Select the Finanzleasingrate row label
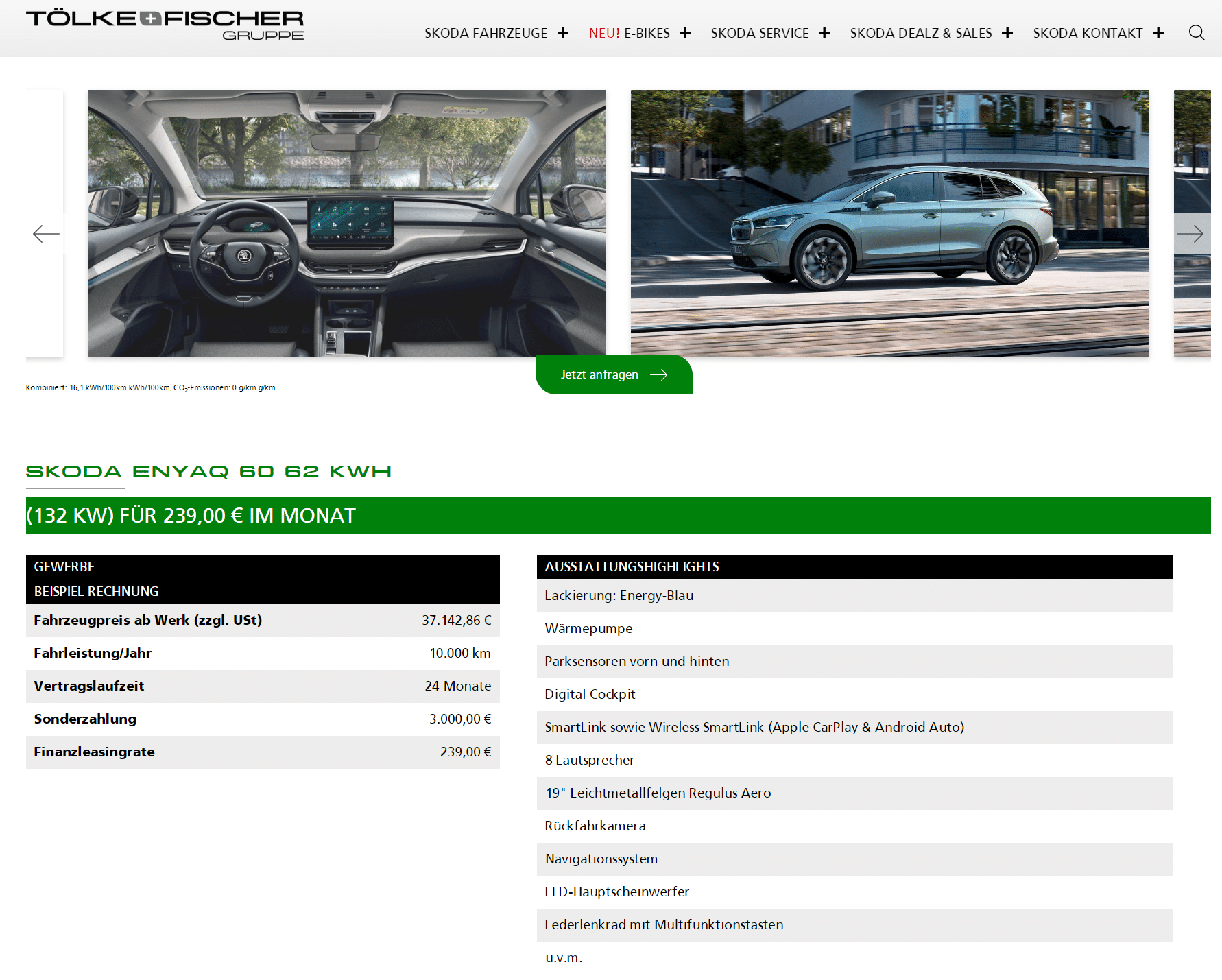 pyautogui.click(x=95, y=752)
